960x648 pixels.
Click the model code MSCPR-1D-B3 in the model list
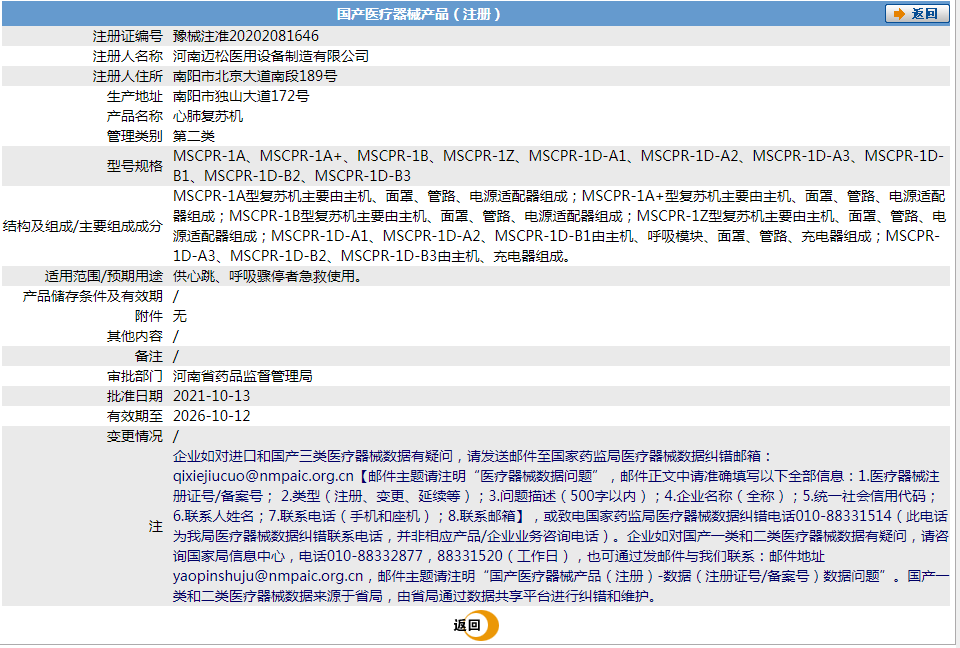click(x=362, y=176)
